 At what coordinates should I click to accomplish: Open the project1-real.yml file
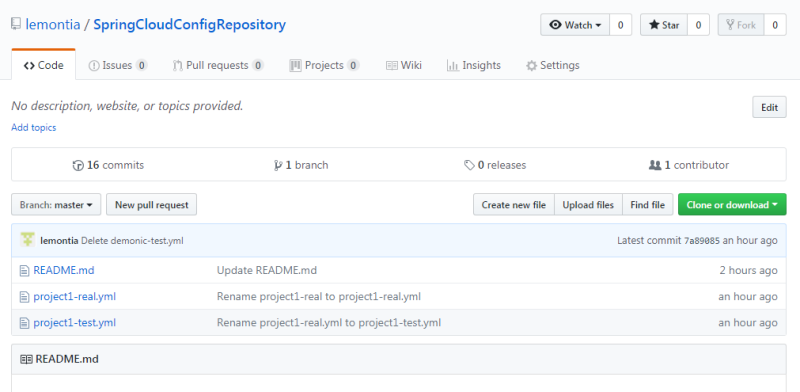click(74, 297)
